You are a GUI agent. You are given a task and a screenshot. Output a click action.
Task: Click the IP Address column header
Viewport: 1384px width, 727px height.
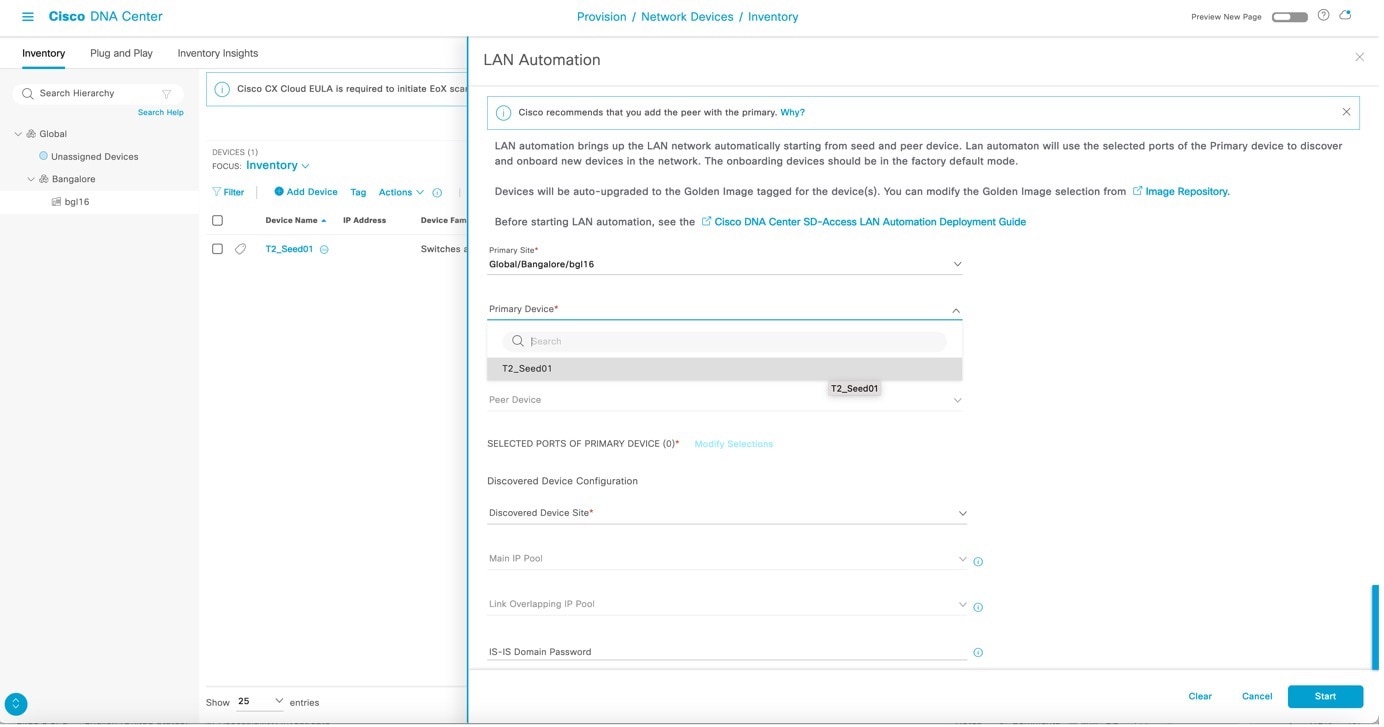click(x=366, y=221)
